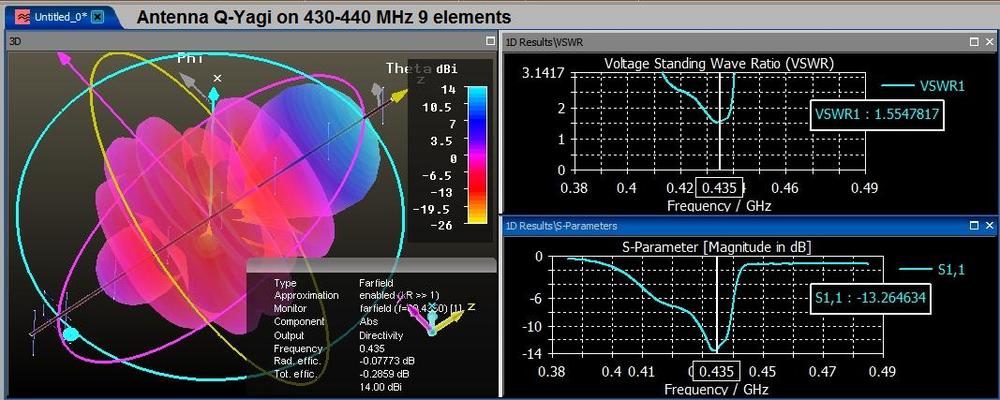Click the 3.1417 VSWR axis maximum label
The image size is (1000, 400).
click(543, 73)
